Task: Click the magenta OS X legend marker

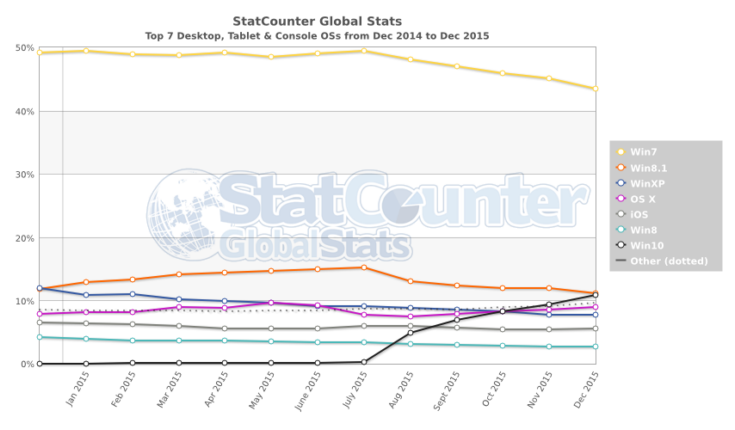Action: click(620, 198)
